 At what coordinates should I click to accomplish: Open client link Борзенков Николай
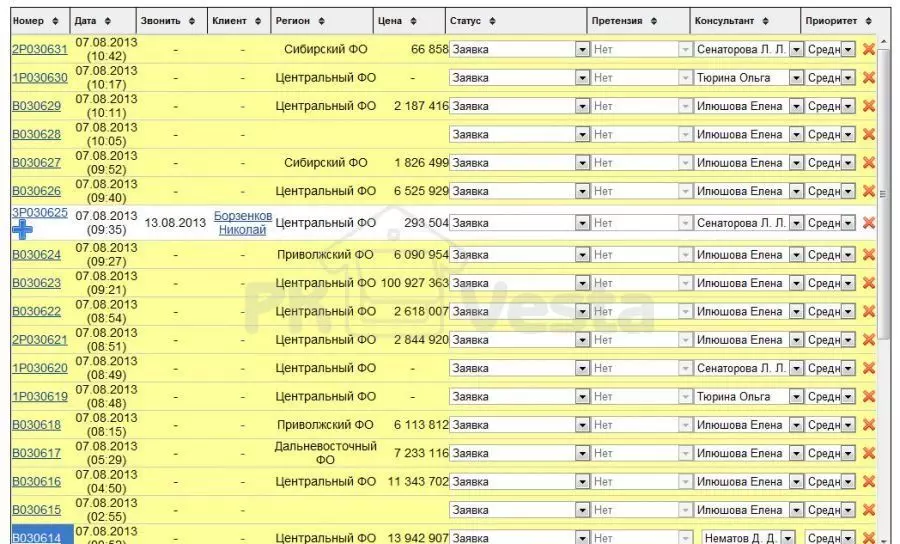point(243,223)
